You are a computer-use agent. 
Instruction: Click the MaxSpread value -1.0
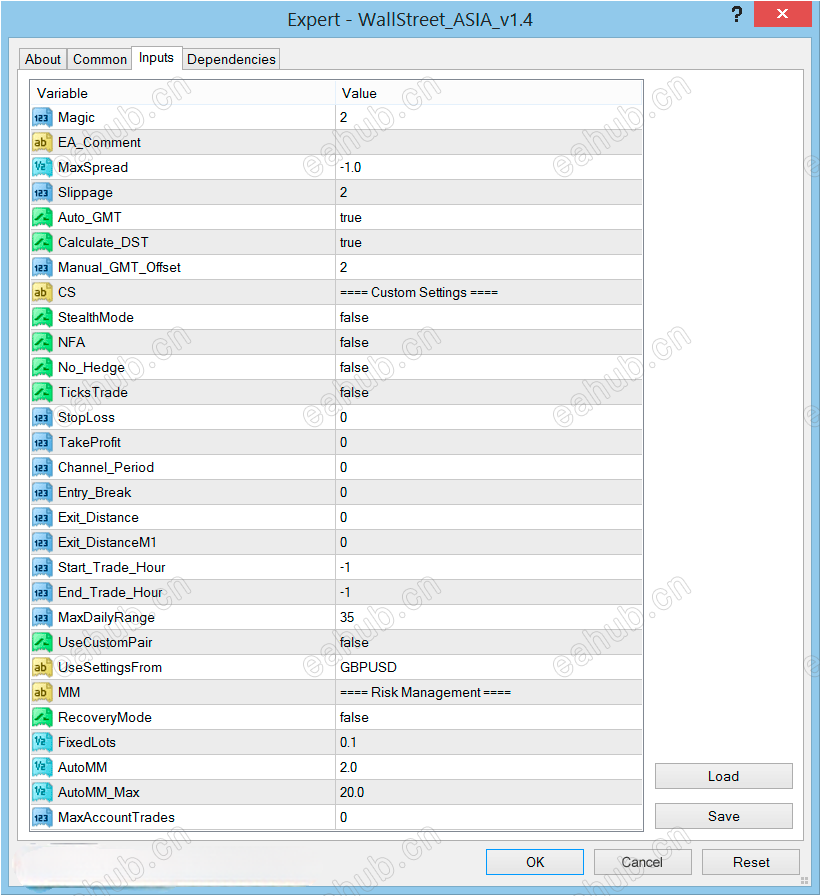pyautogui.click(x=350, y=167)
